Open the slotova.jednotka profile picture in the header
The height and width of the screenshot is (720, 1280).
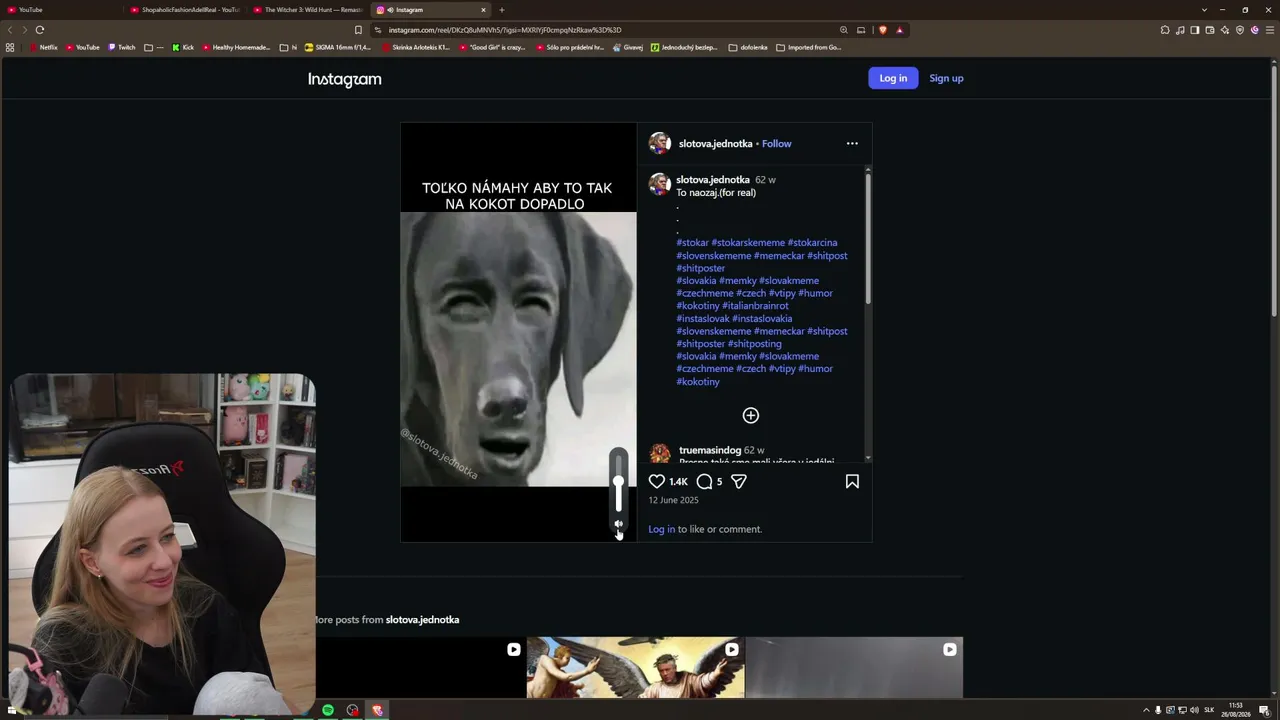pyautogui.click(x=659, y=143)
